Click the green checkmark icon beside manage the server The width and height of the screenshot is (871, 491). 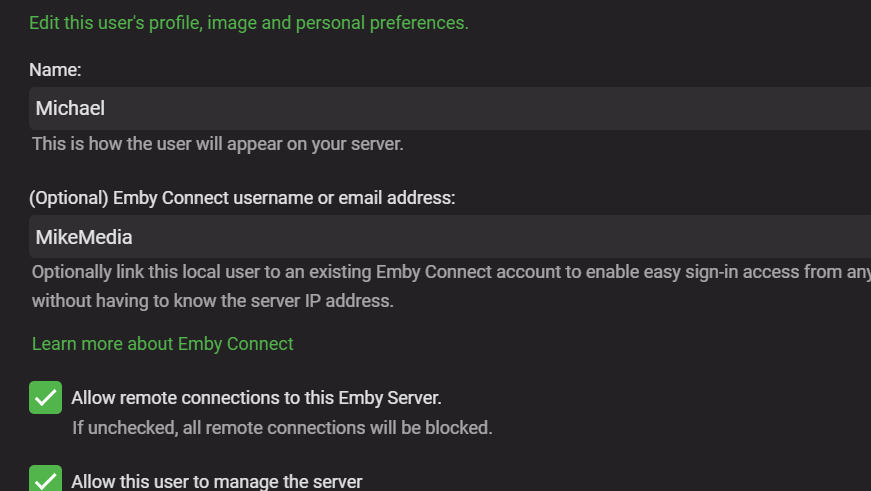tap(46, 479)
